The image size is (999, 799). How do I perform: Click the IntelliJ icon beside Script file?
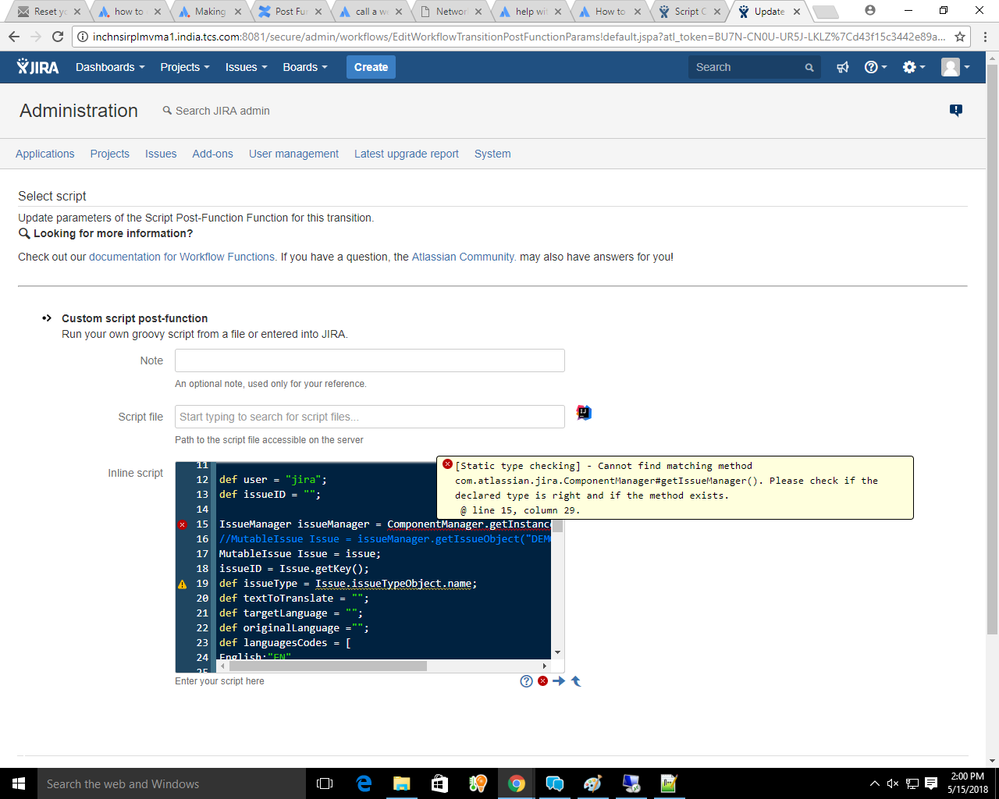tap(584, 413)
